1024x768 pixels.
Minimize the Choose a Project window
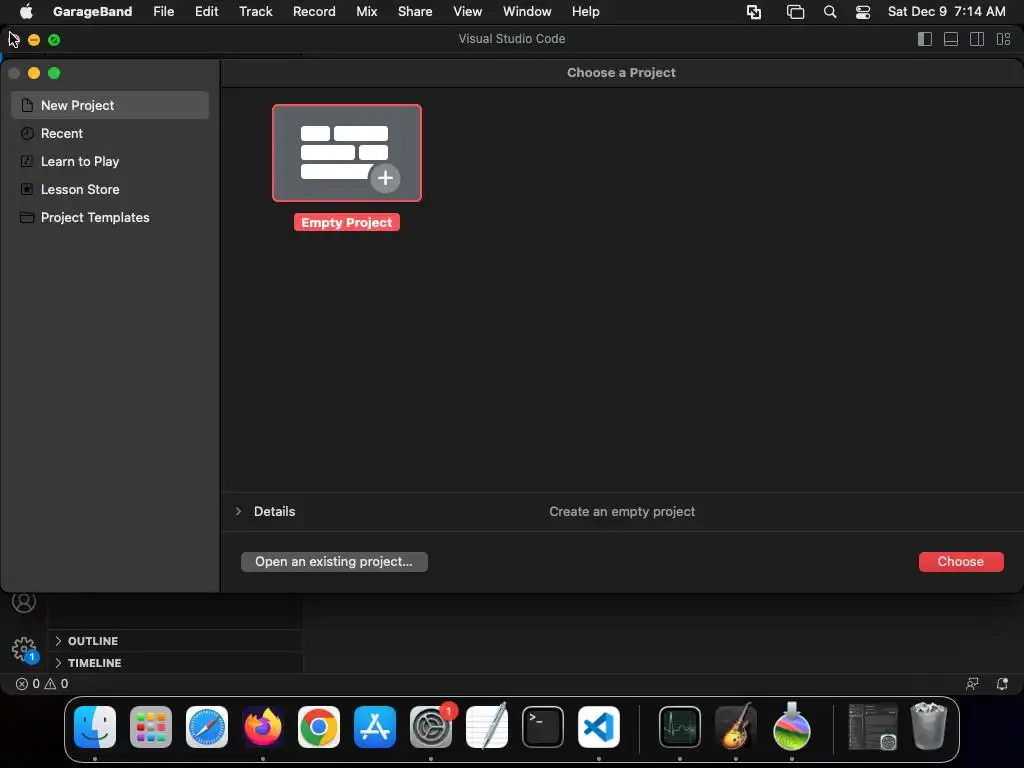tap(34, 73)
